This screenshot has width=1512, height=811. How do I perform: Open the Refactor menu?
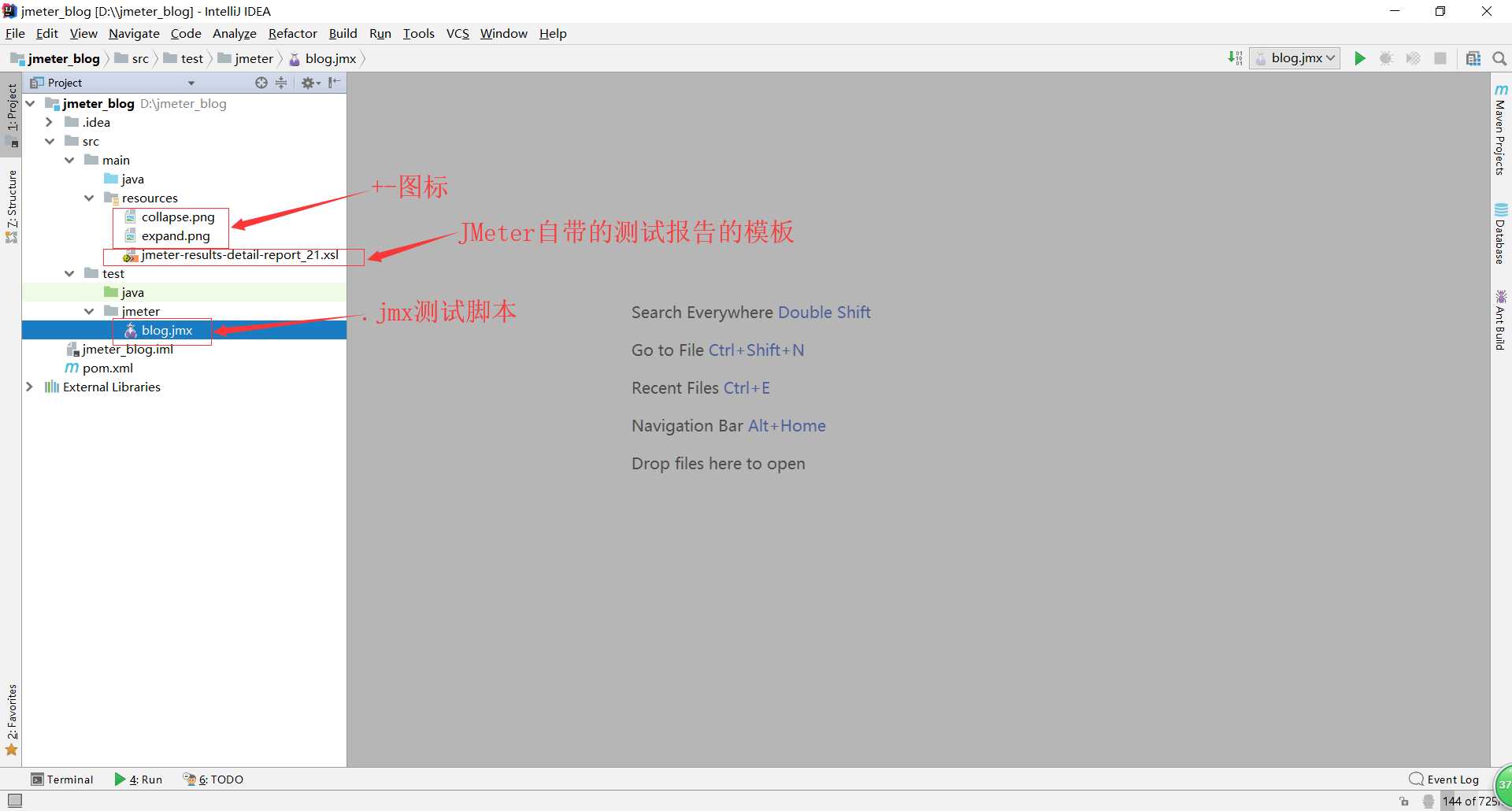point(292,33)
